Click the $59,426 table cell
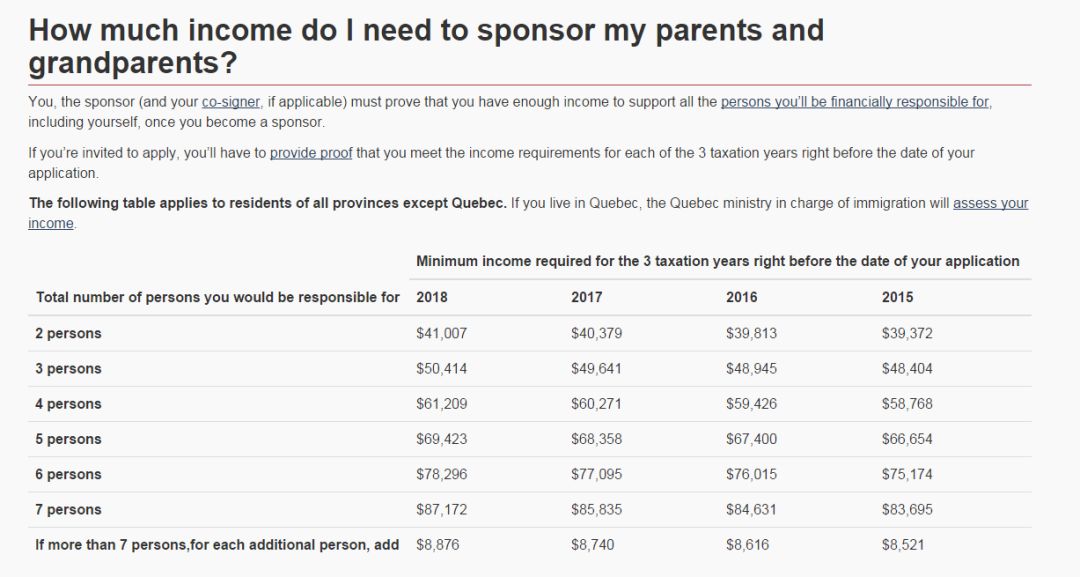This screenshot has width=1080, height=577. point(751,404)
